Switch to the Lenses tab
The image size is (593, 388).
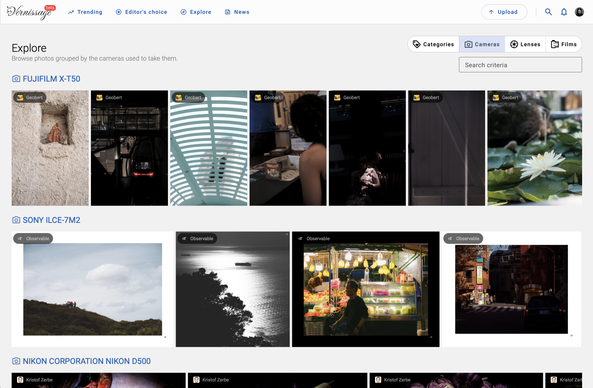click(525, 44)
